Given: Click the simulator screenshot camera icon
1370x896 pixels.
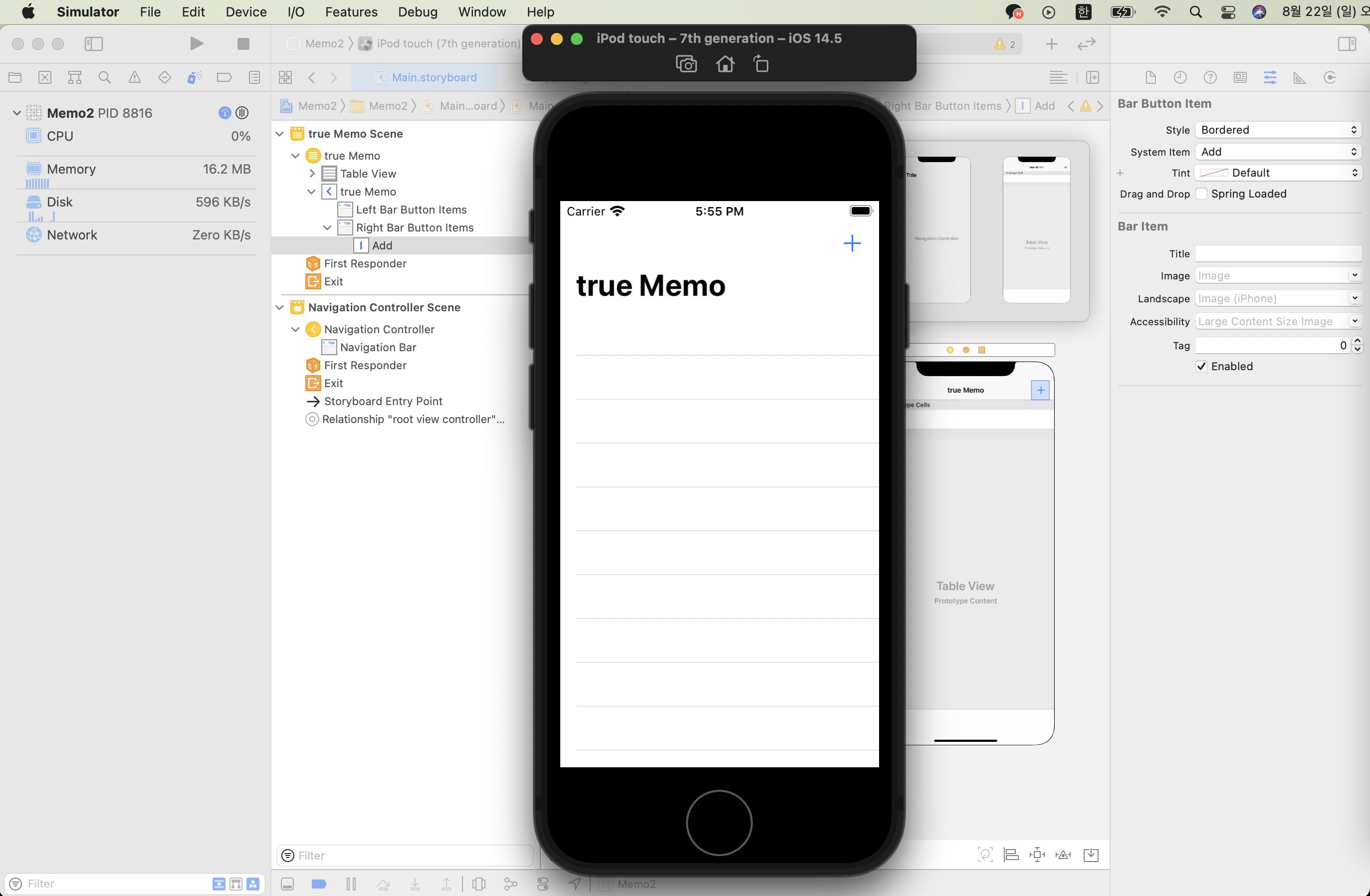Looking at the screenshot, I should pyautogui.click(x=685, y=64).
